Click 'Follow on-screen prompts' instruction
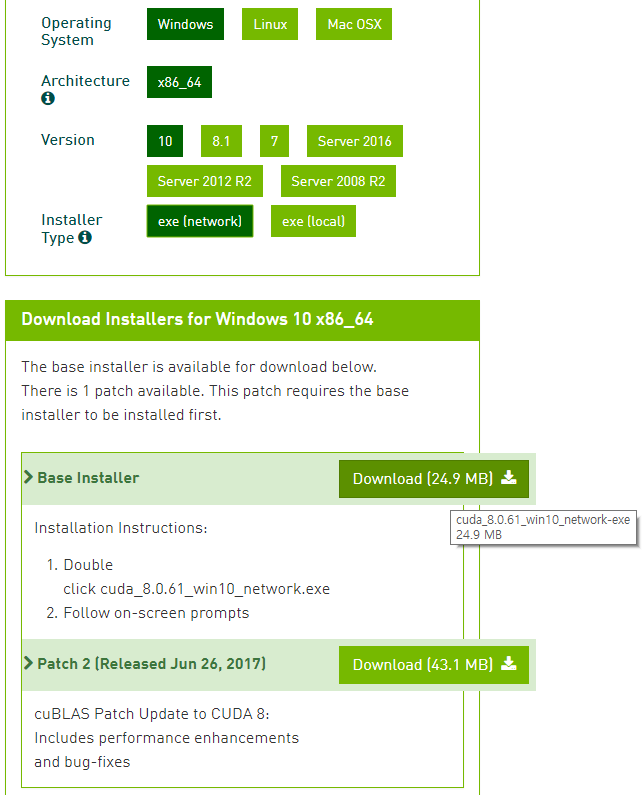The width and height of the screenshot is (643, 795). click(156, 613)
